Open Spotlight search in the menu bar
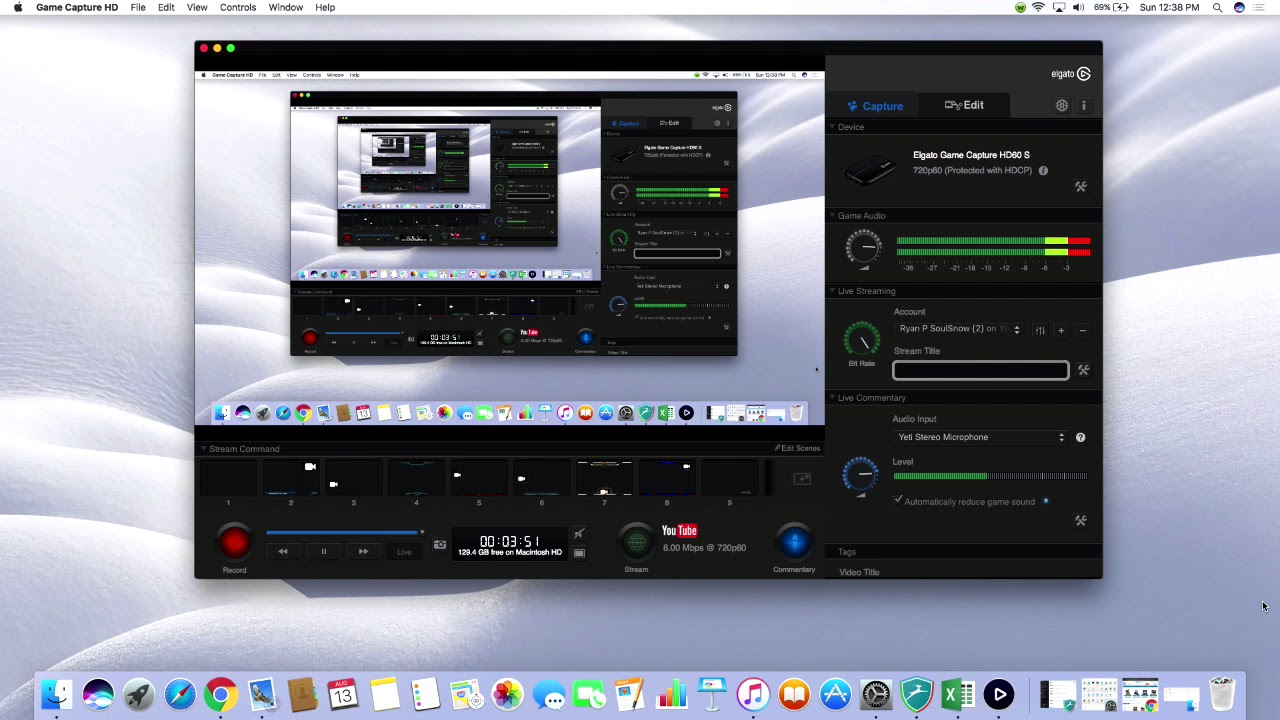Image resolution: width=1280 pixels, height=720 pixels. [1217, 7]
